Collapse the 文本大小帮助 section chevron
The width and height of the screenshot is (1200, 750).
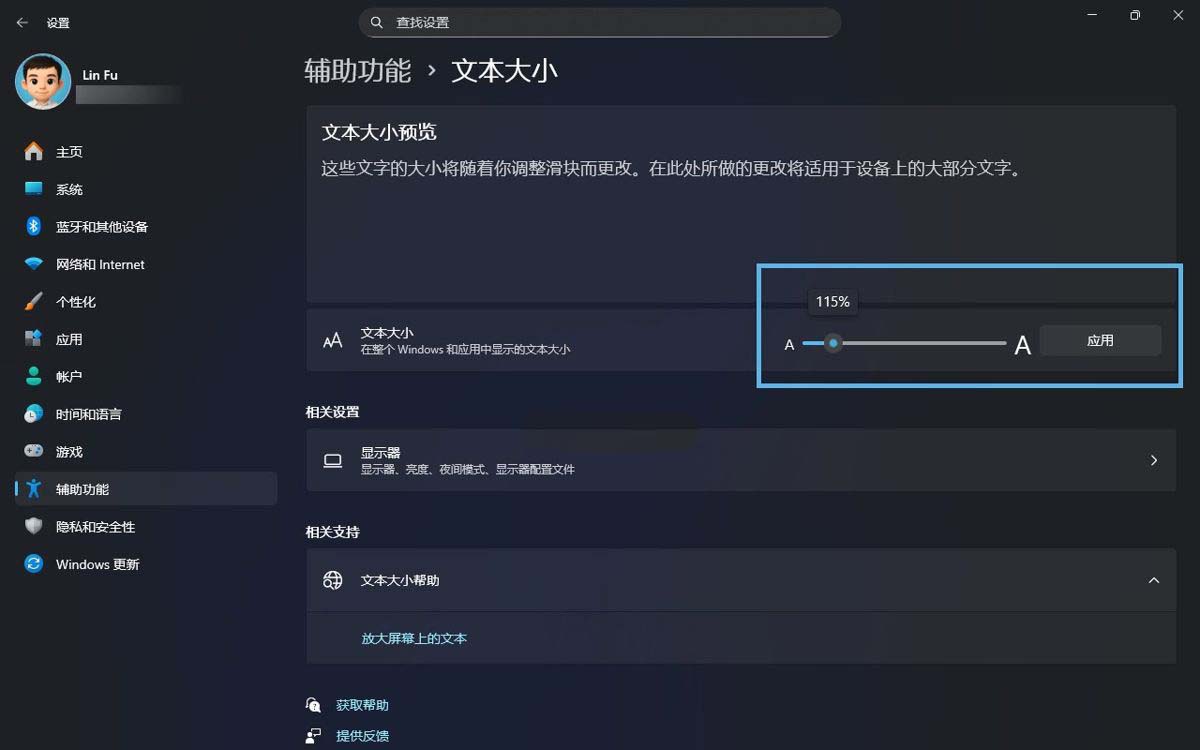[x=1154, y=580]
